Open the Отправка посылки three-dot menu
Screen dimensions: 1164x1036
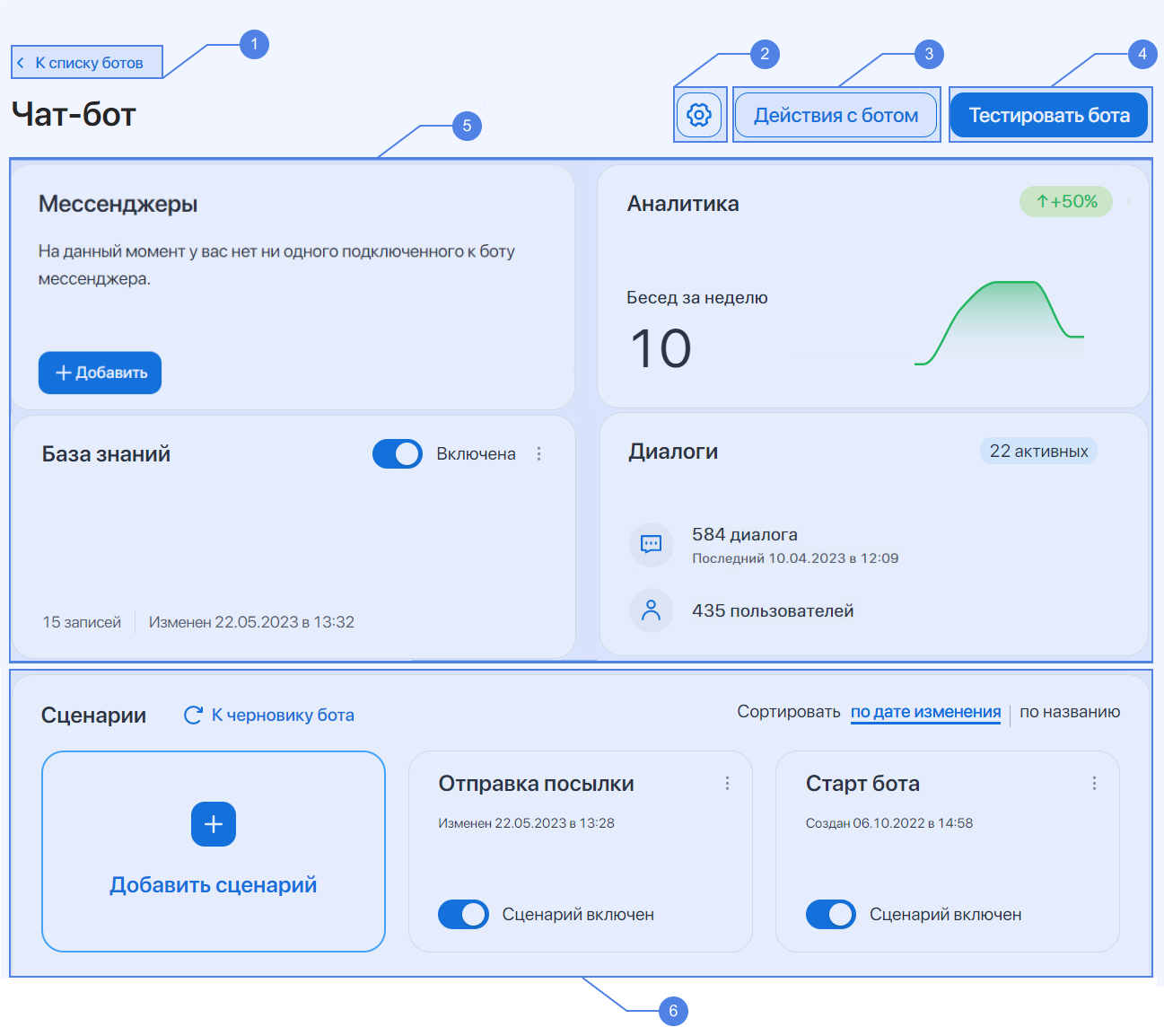727,784
